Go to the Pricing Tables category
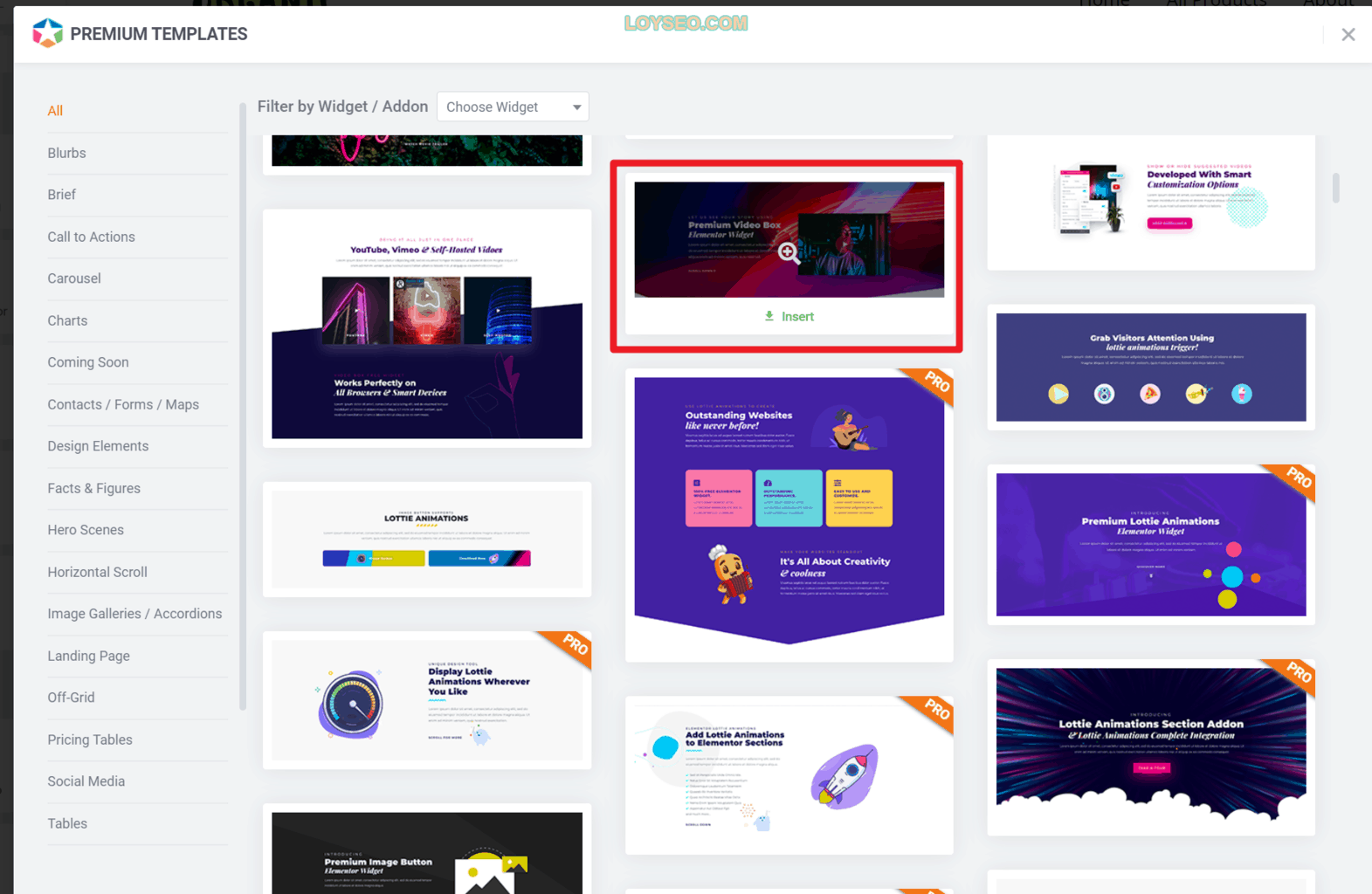 click(x=90, y=739)
